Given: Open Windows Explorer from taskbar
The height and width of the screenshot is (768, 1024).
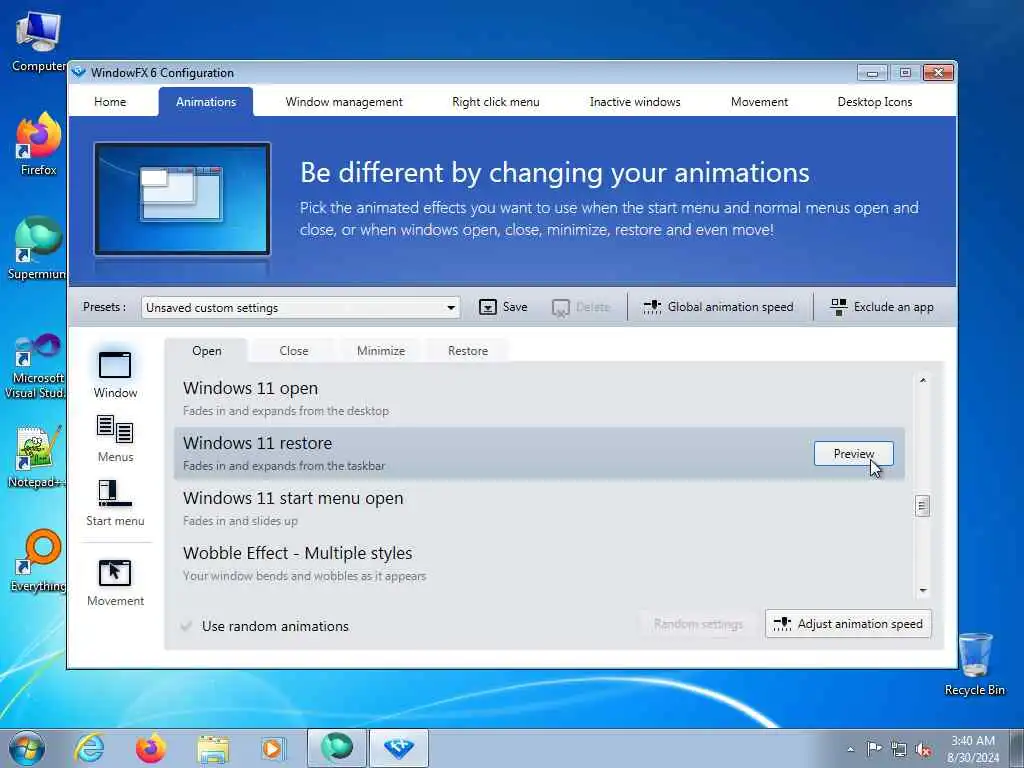Looking at the screenshot, I should pyautogui.click(x=213, y=749).
